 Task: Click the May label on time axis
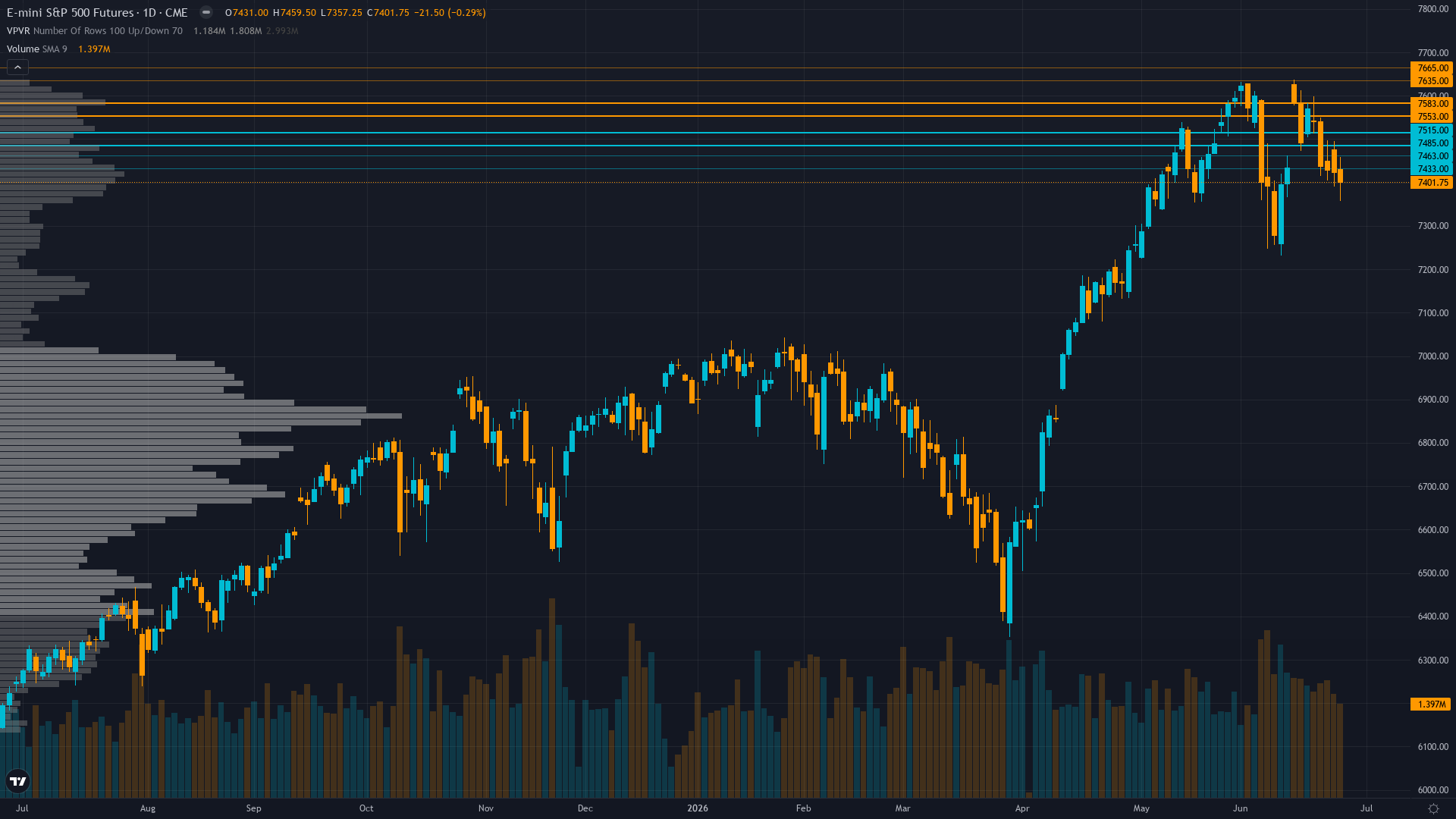point(1141,808)
